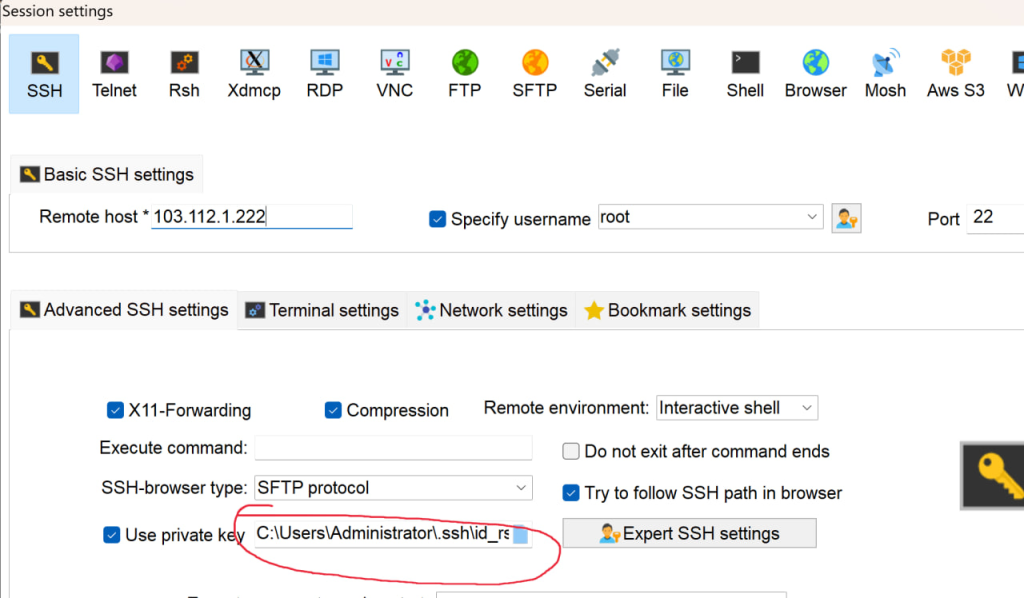Select the SSH session type icon
This screenshot has height=598, width=1024.
pos(44,74)
